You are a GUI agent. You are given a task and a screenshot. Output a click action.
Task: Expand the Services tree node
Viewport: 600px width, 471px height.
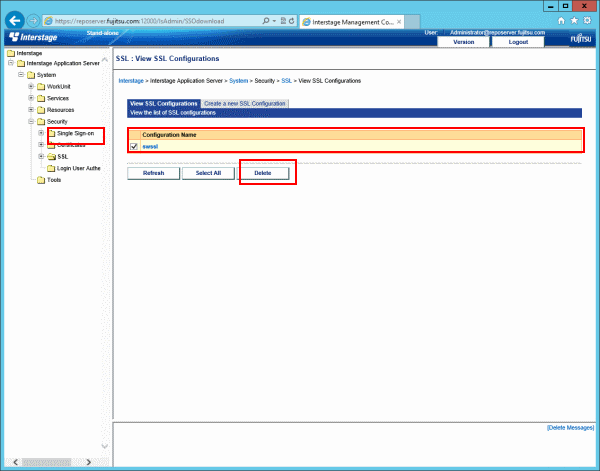click(31, 98)
